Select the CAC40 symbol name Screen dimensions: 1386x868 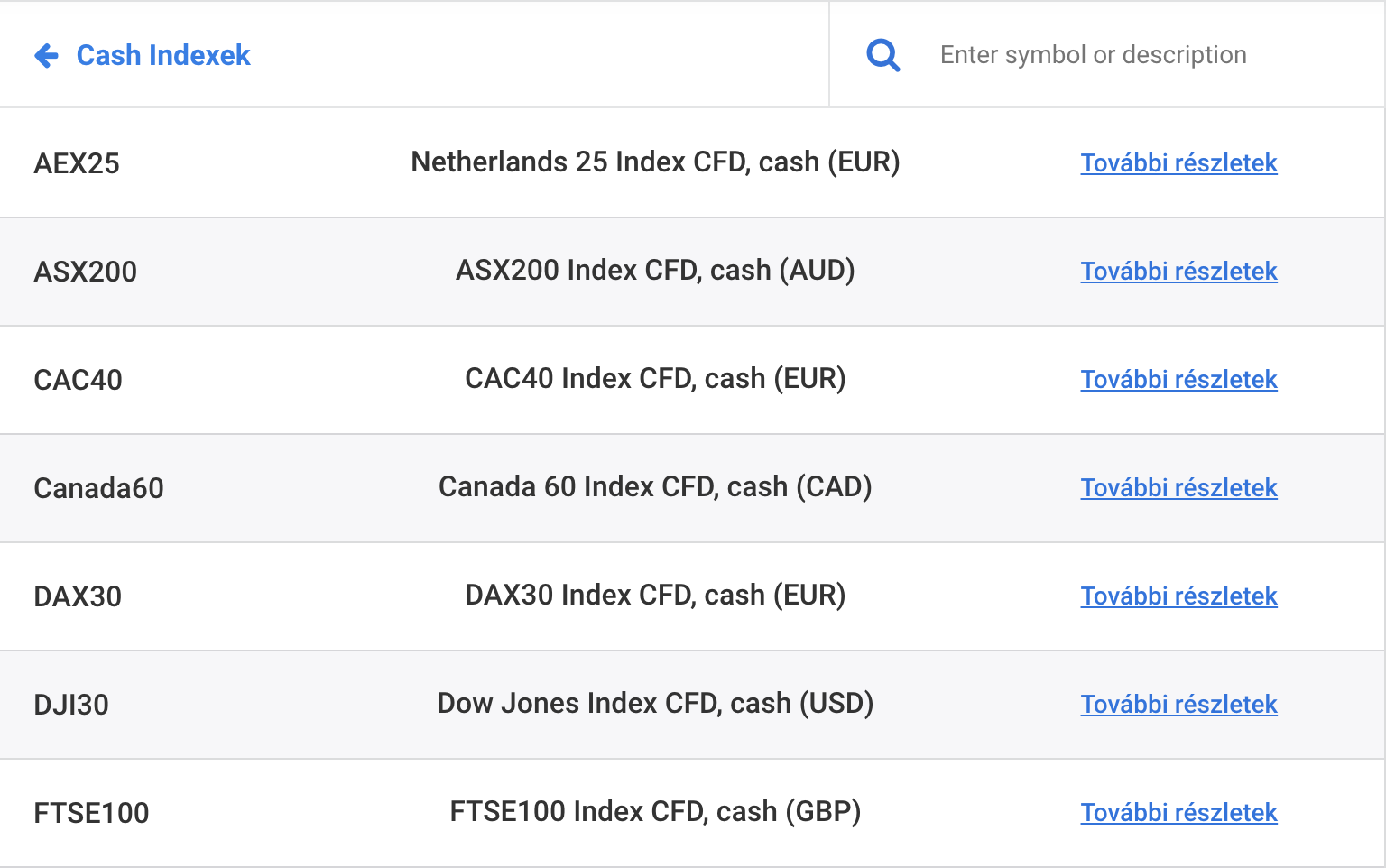[79, 380]
